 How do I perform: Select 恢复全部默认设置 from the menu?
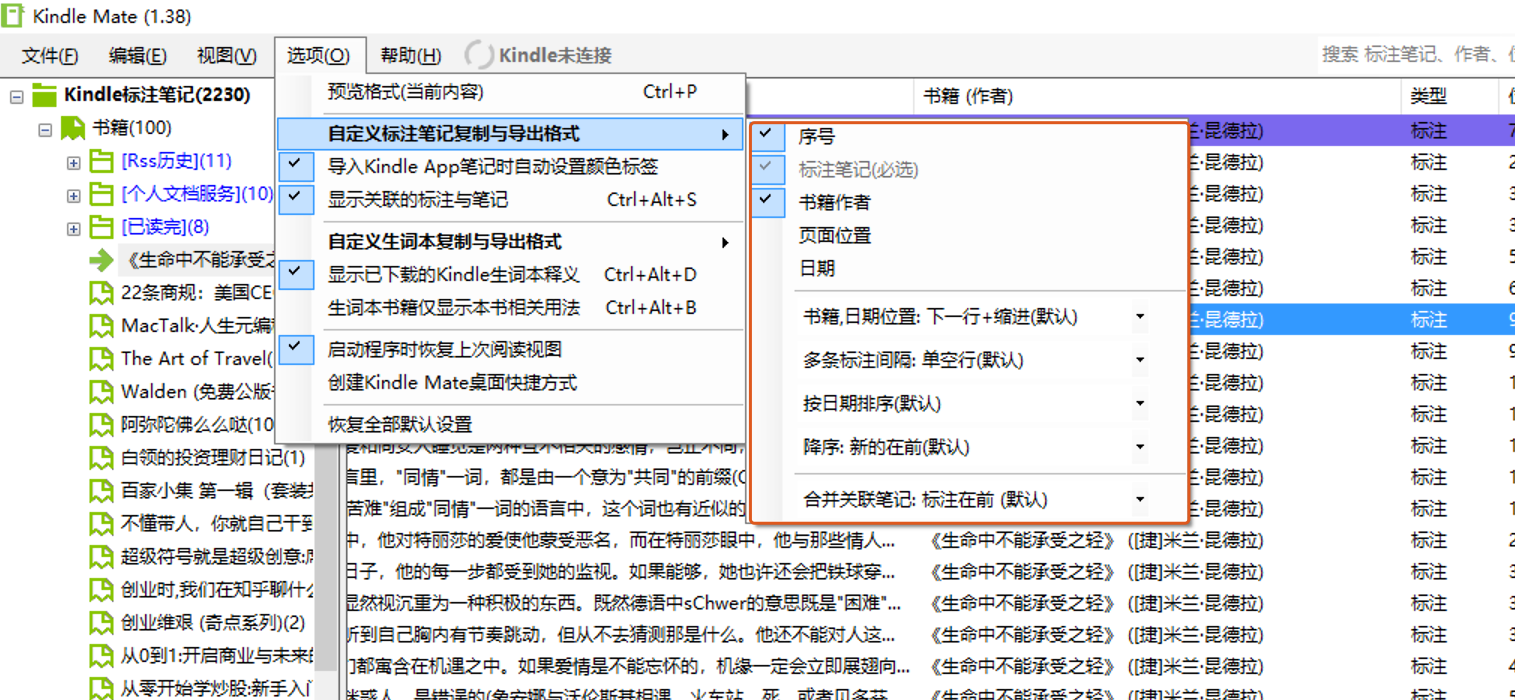[400, 425]
